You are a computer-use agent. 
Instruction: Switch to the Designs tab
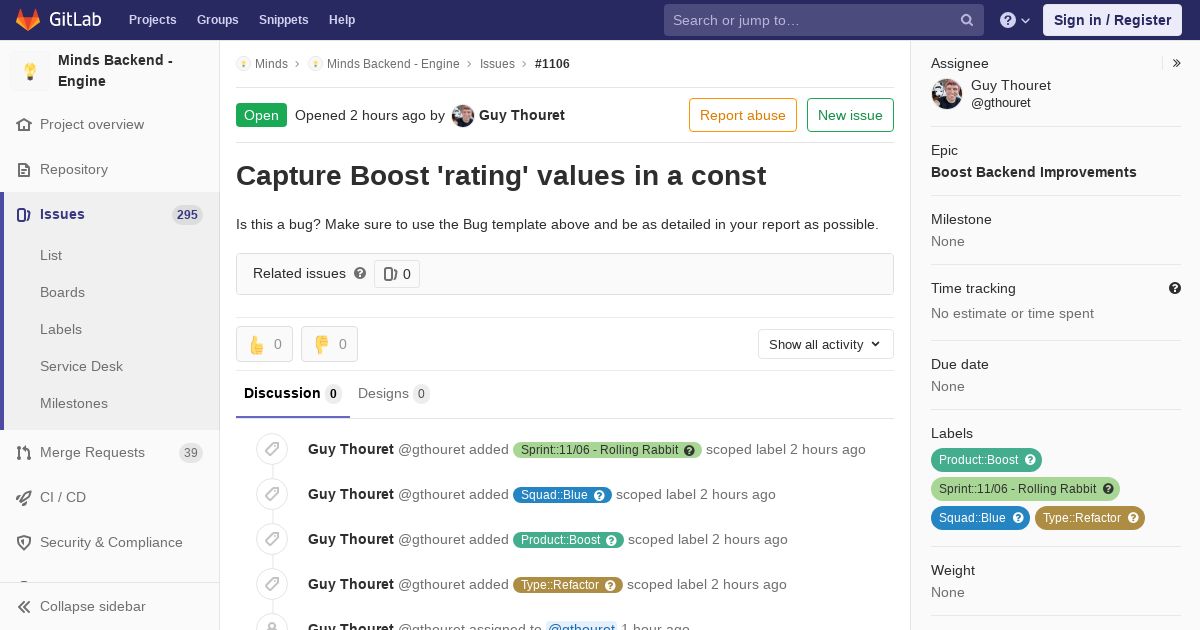394,394
